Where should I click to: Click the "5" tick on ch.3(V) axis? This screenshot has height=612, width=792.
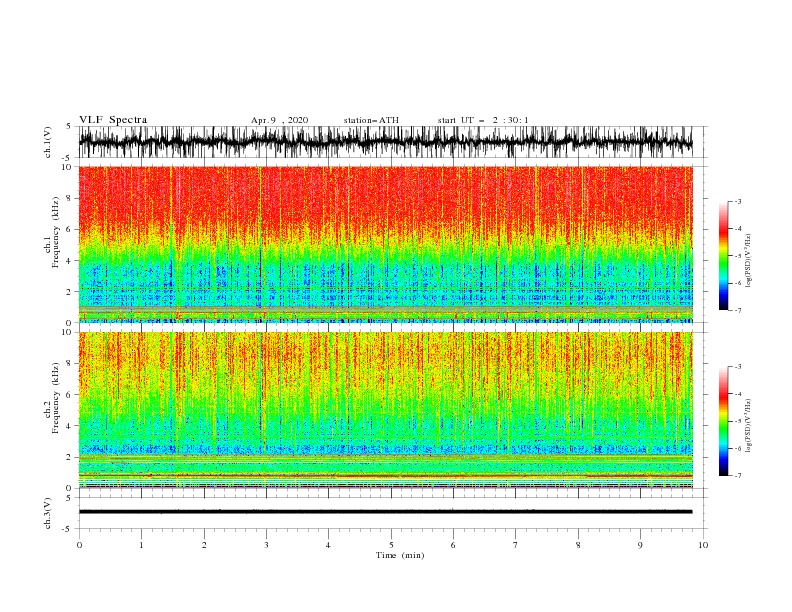tap(69, 497)
